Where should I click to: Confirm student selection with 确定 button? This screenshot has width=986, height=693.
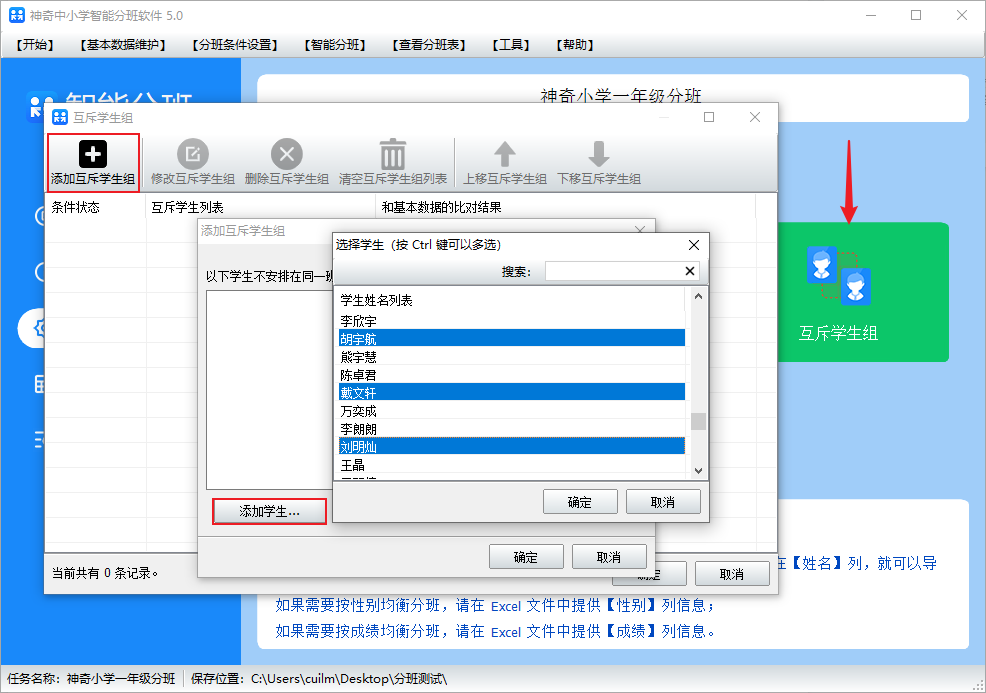point(579,502)
